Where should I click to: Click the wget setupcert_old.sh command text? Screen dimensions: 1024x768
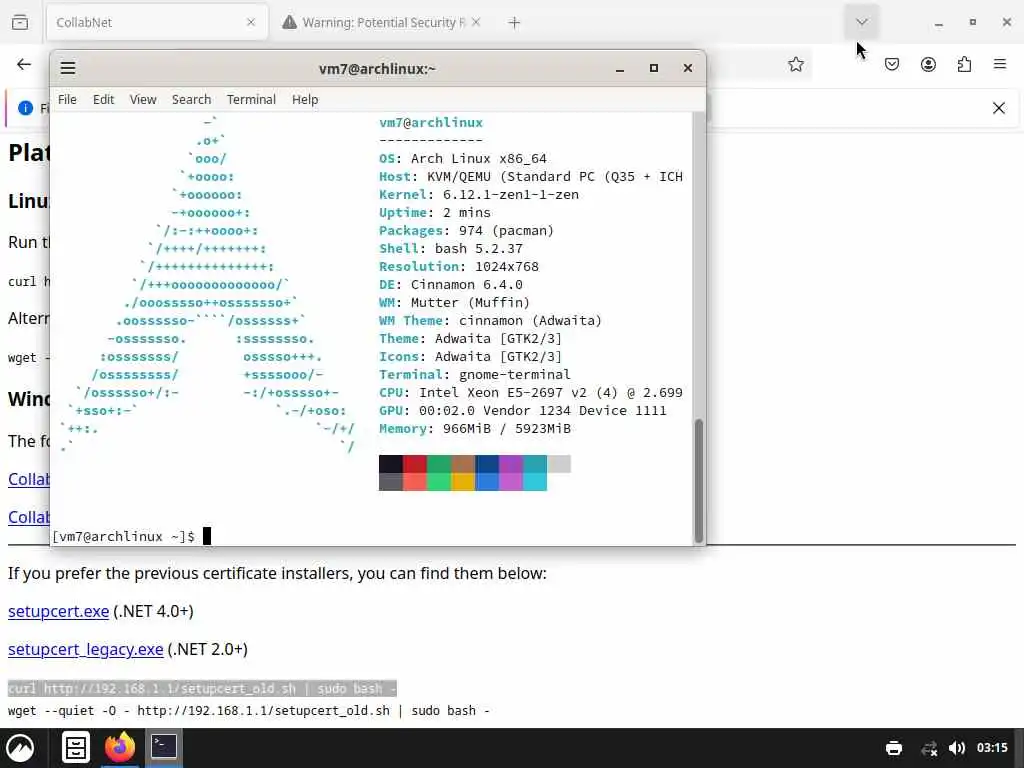point(249,711)
